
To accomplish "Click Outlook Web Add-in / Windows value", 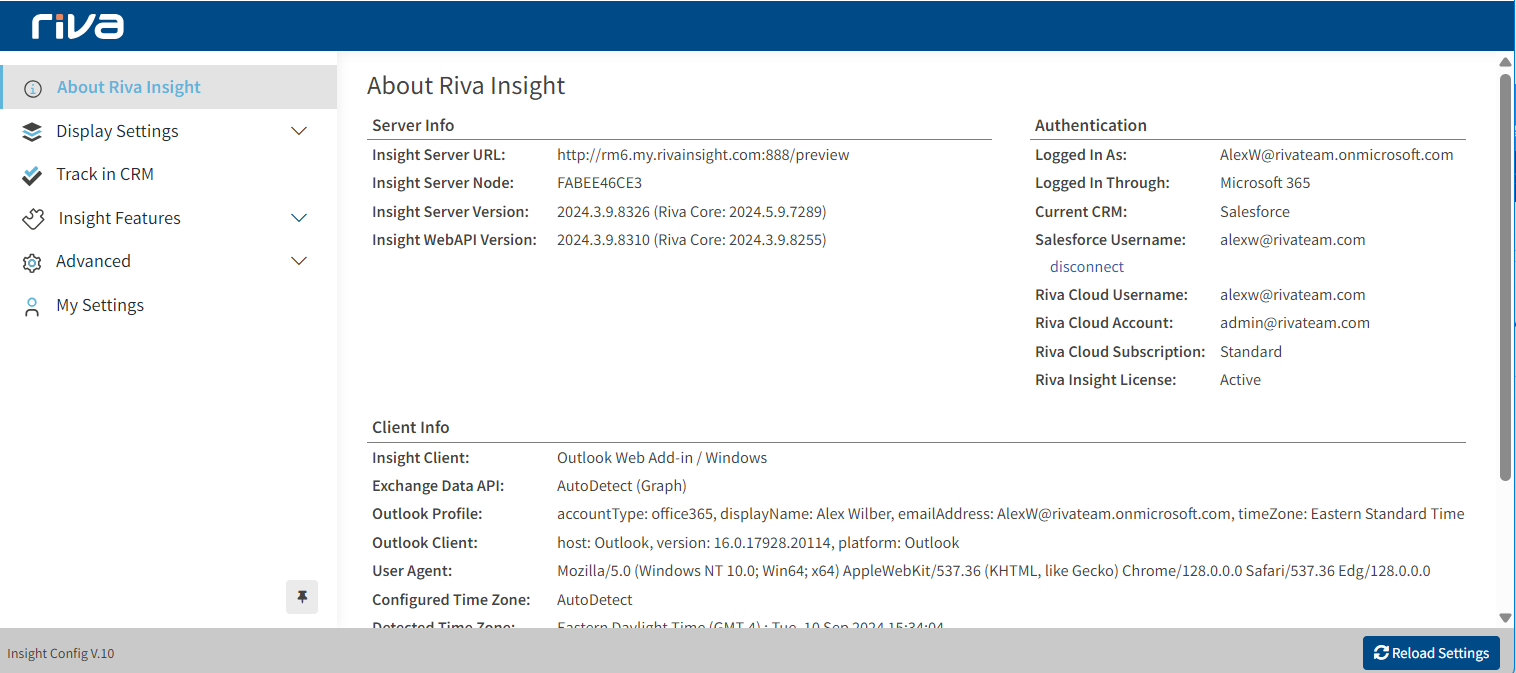I will point(662,458).
